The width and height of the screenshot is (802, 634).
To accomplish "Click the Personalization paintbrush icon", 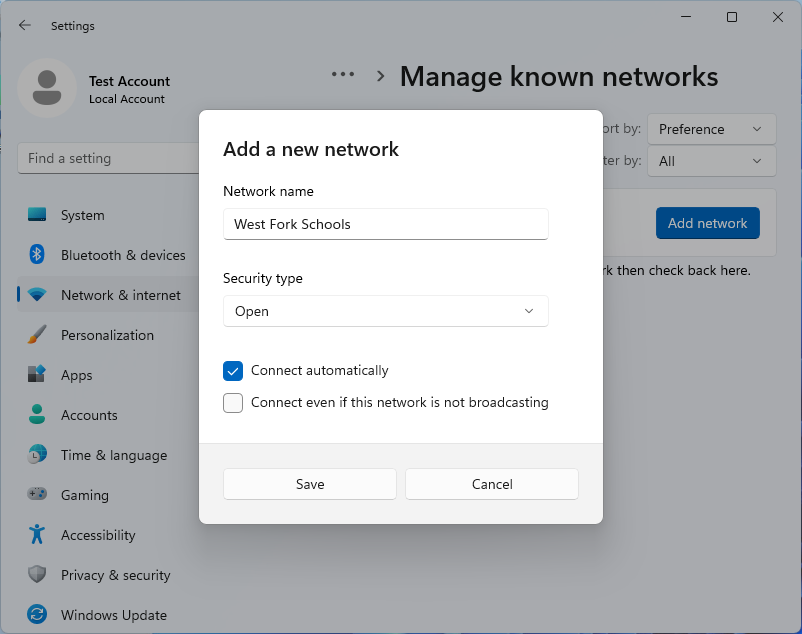I will pos(37,334).
